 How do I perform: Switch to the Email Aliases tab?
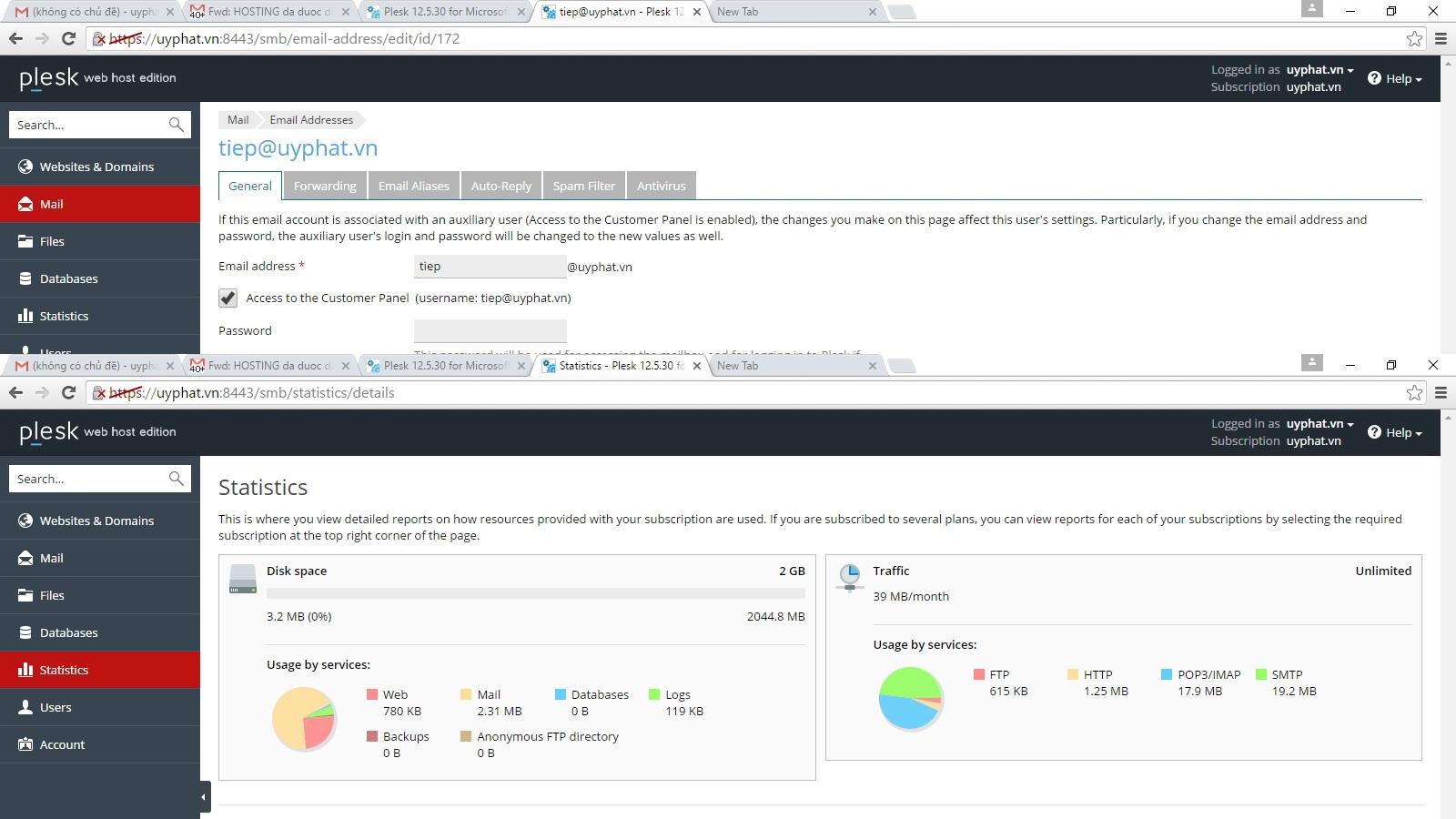(x=414, y=186)
